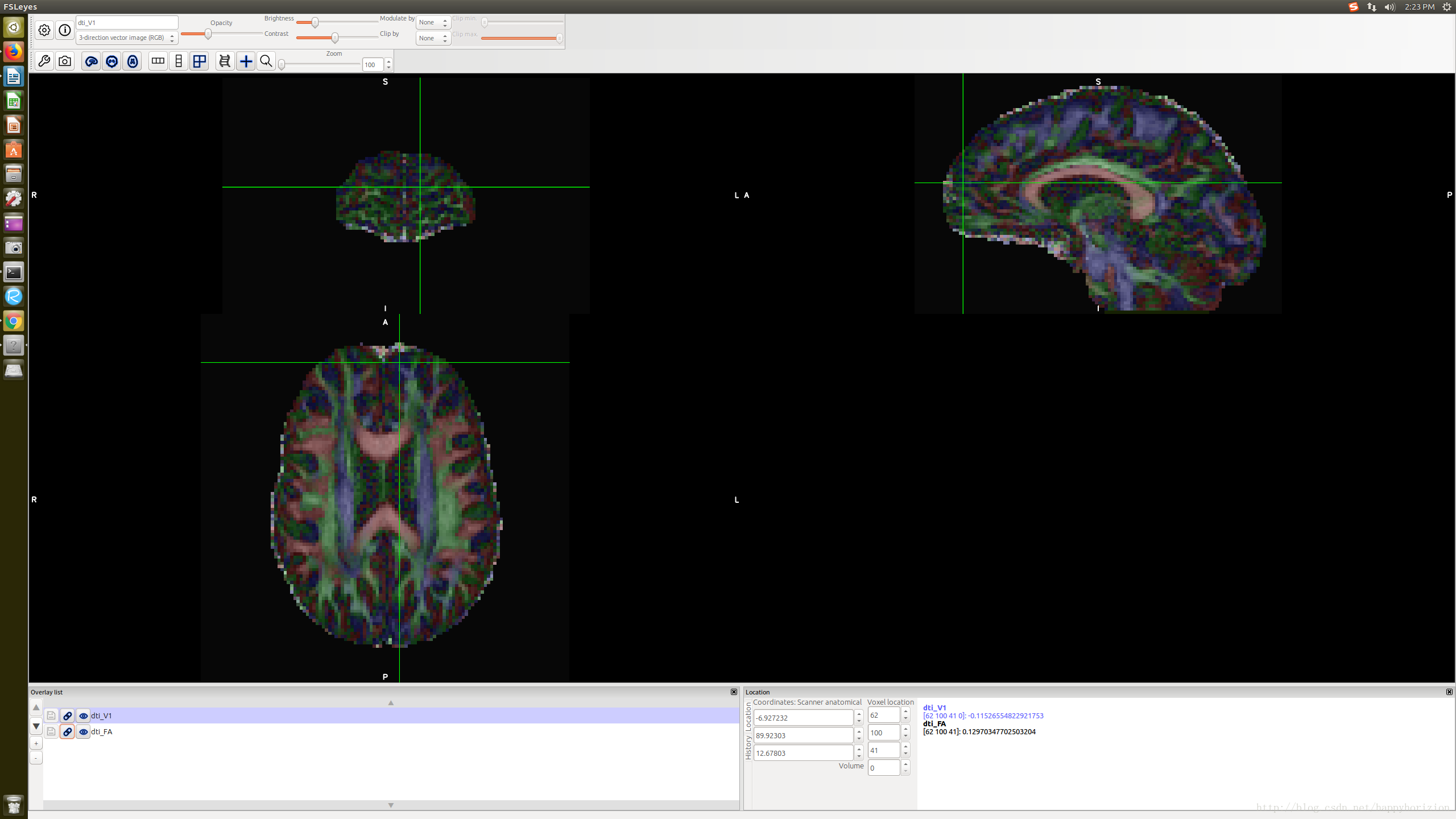The image size is (1456, 819).
Task: Click the Zoom value field showing 100
Action: coord(373,65)
